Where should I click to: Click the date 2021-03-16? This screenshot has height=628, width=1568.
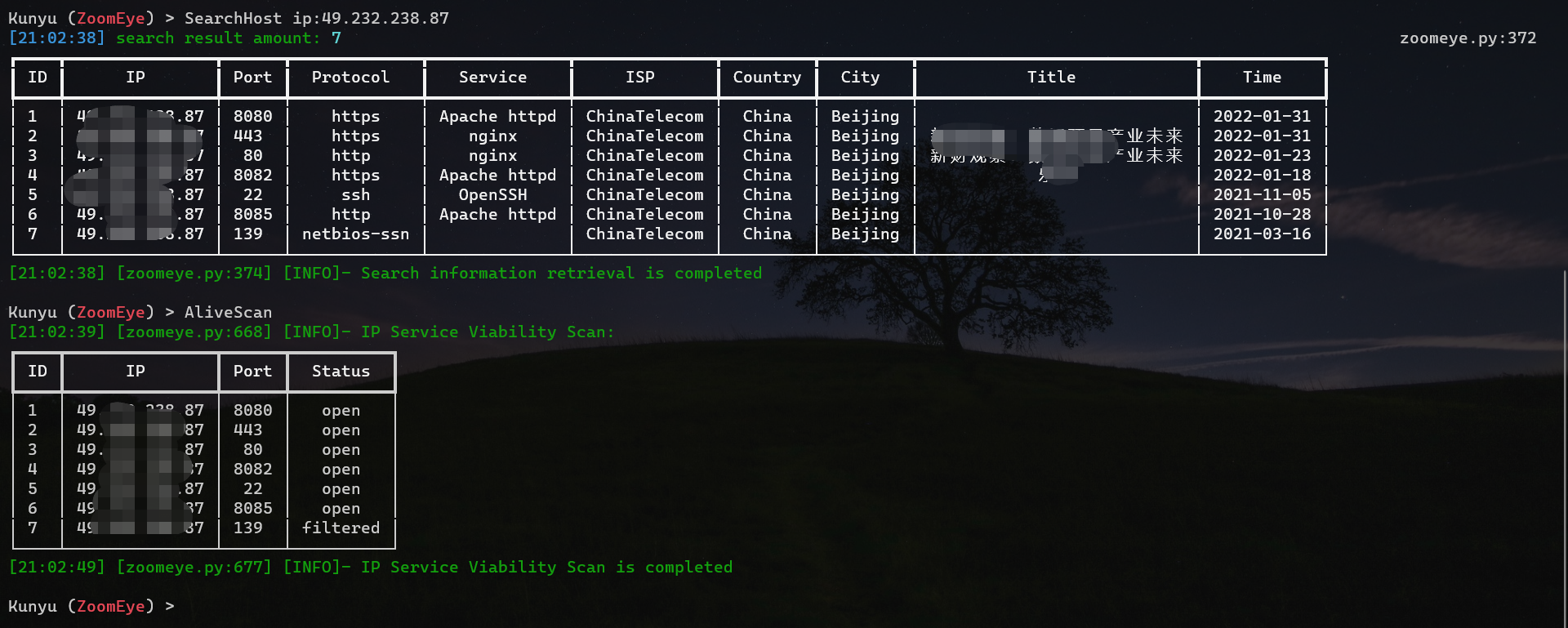pos(1262,234)
